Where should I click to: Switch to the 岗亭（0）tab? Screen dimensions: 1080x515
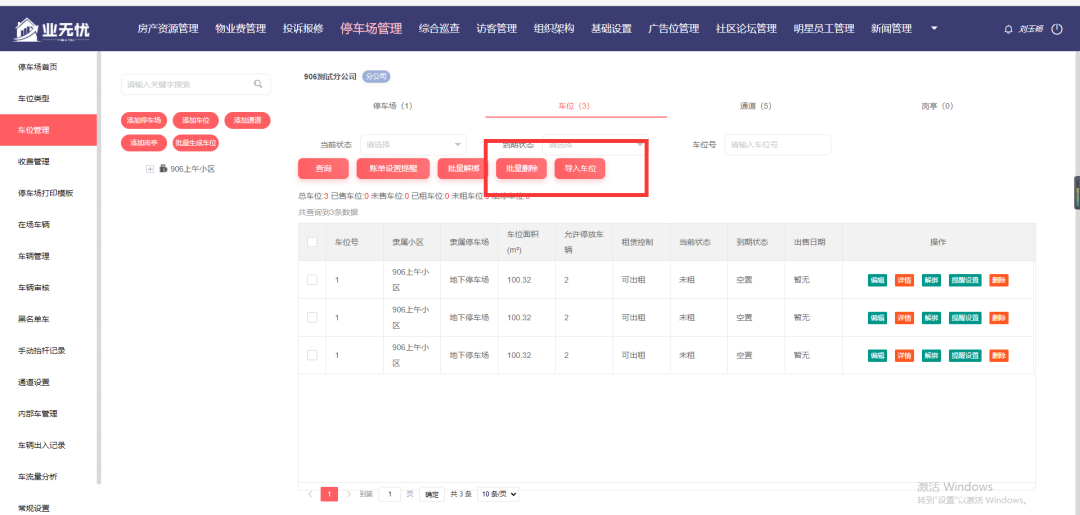click(937, 106)
